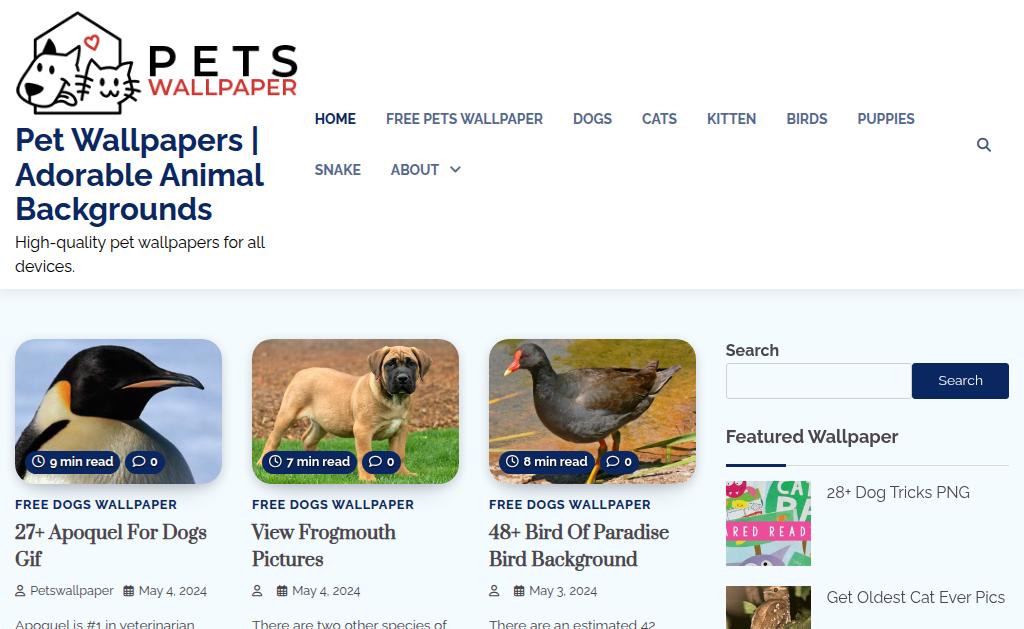Click the comment bubble icon on moorhen post
This screenshot has height=629, width=1024.
(613, 461)
